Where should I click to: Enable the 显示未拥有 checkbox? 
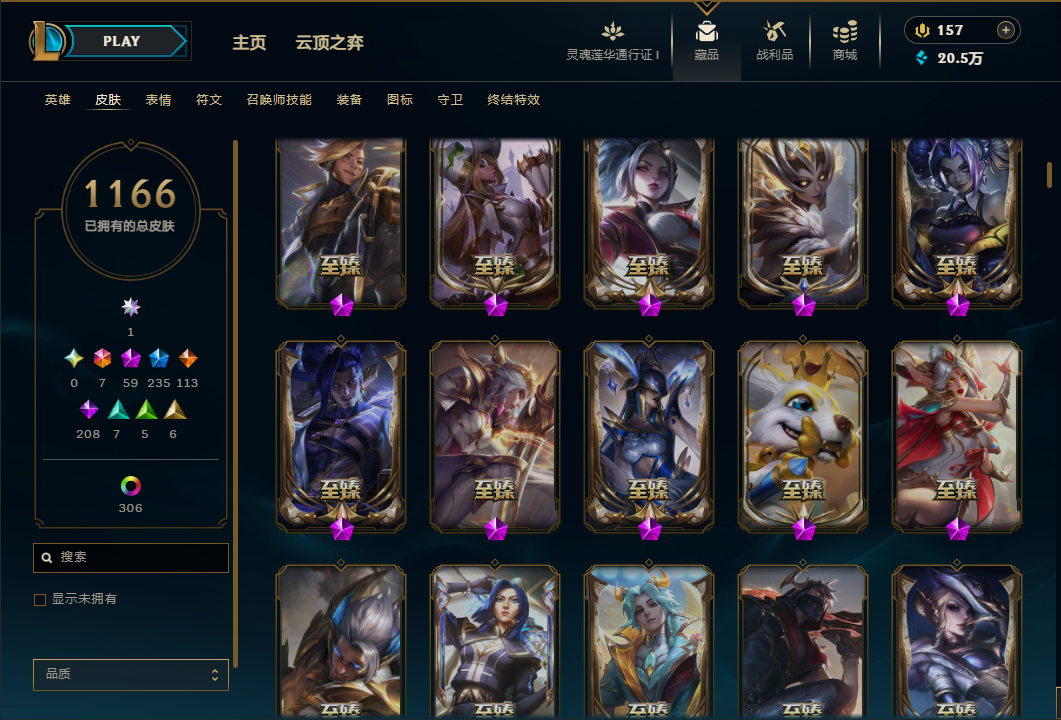coord(40,600)
